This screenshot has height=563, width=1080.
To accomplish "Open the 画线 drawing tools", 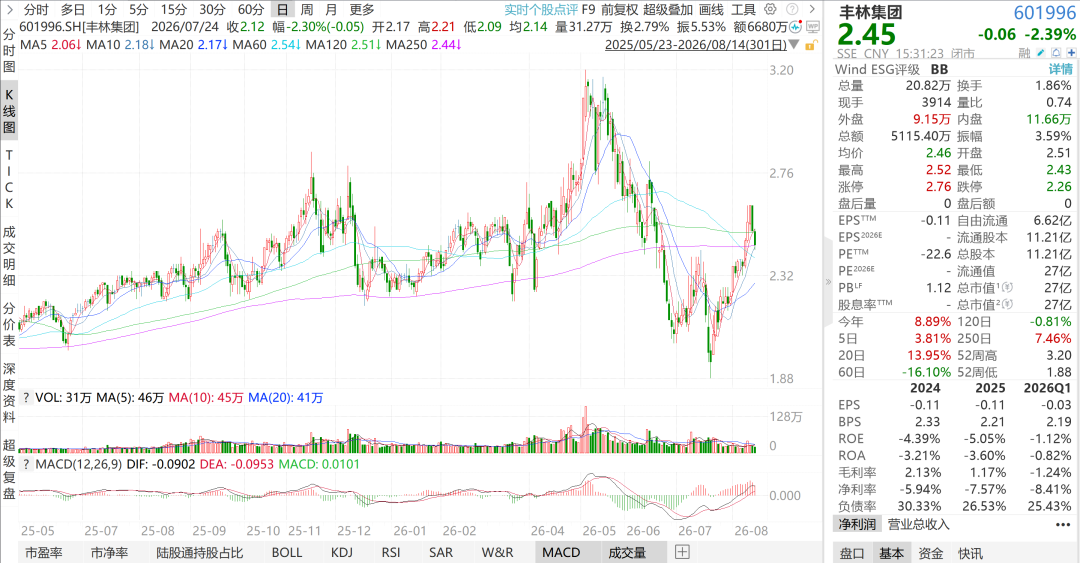I will click(x=712, y=10).
